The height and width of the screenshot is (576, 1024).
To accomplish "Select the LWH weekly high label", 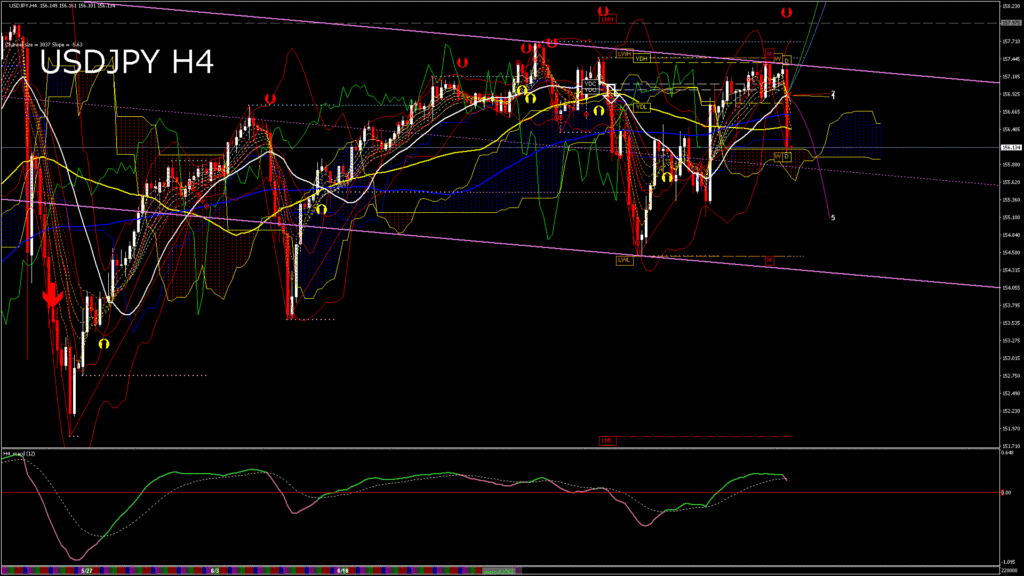I will pos(624,52).
